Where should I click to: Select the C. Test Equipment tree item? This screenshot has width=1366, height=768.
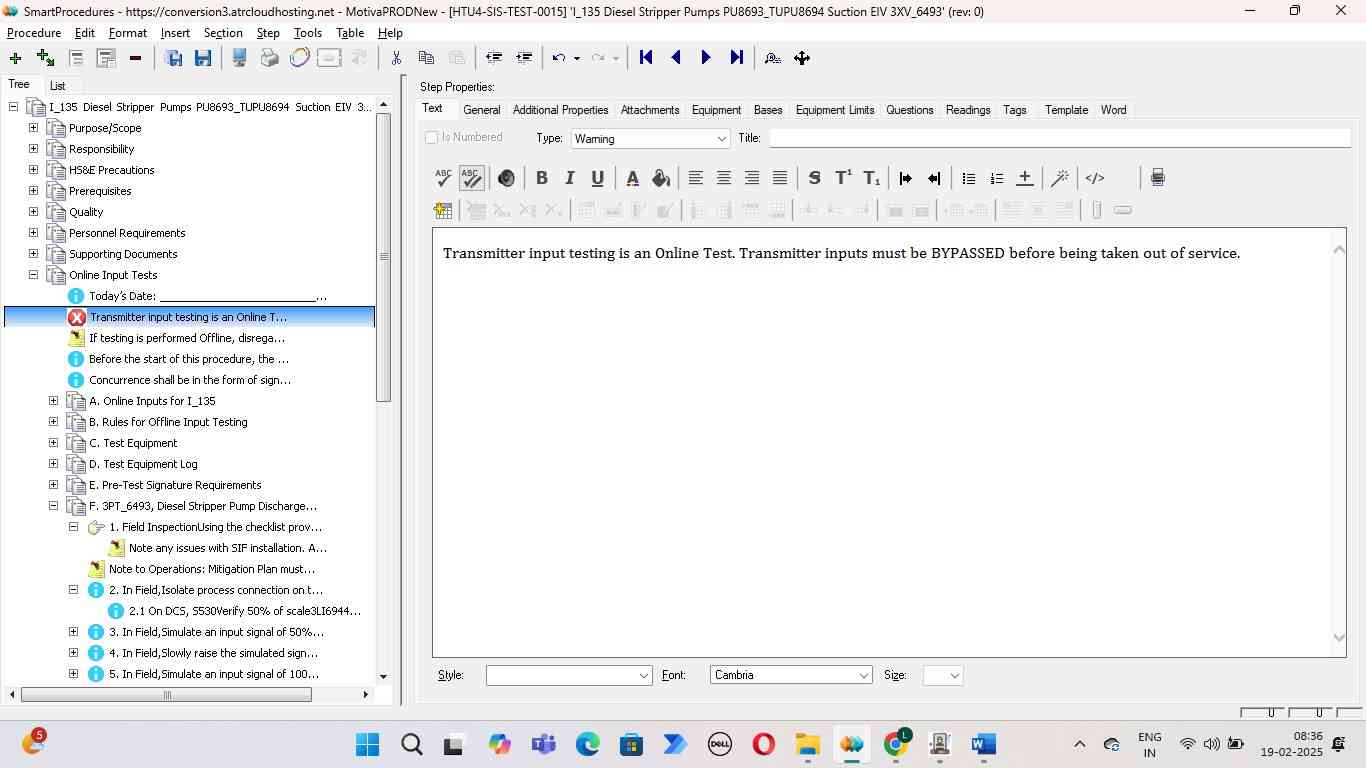click(133, 443)
